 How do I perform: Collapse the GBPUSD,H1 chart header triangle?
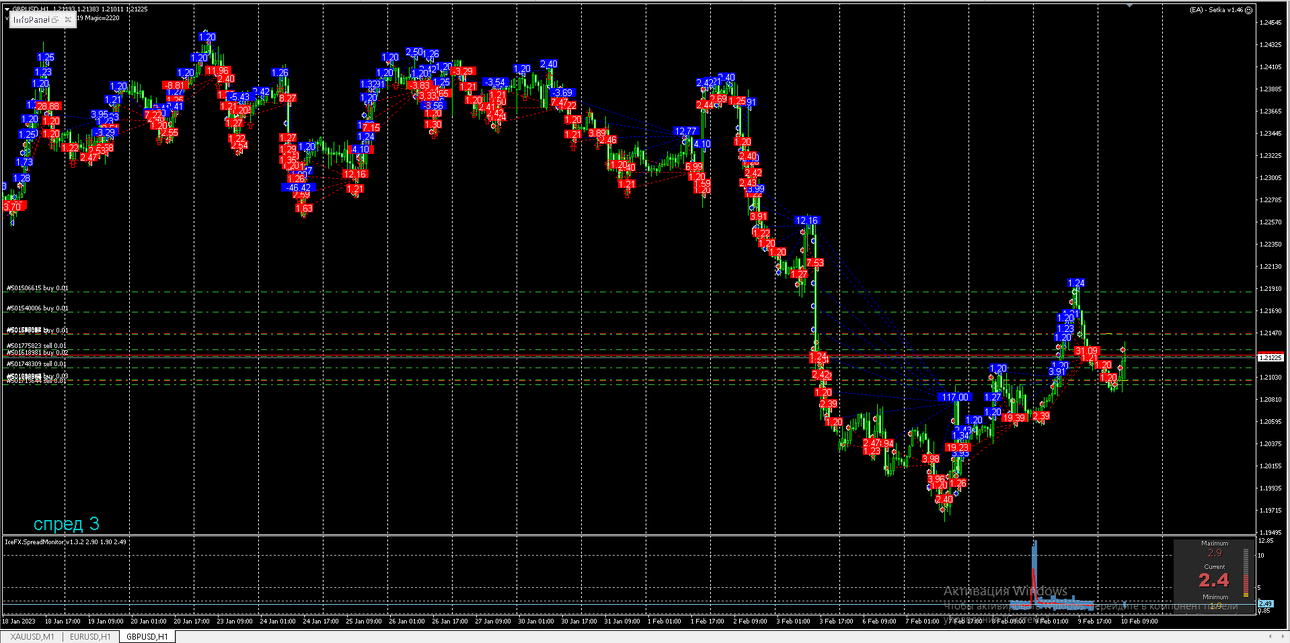coord(5,10)
